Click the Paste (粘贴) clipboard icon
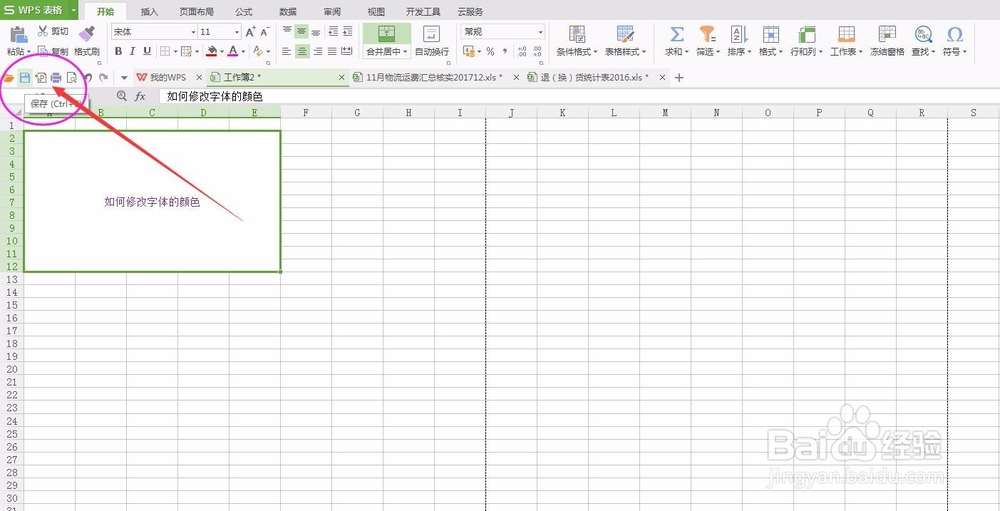Viewport: 1000px width, 511px height. coord(19,34)
